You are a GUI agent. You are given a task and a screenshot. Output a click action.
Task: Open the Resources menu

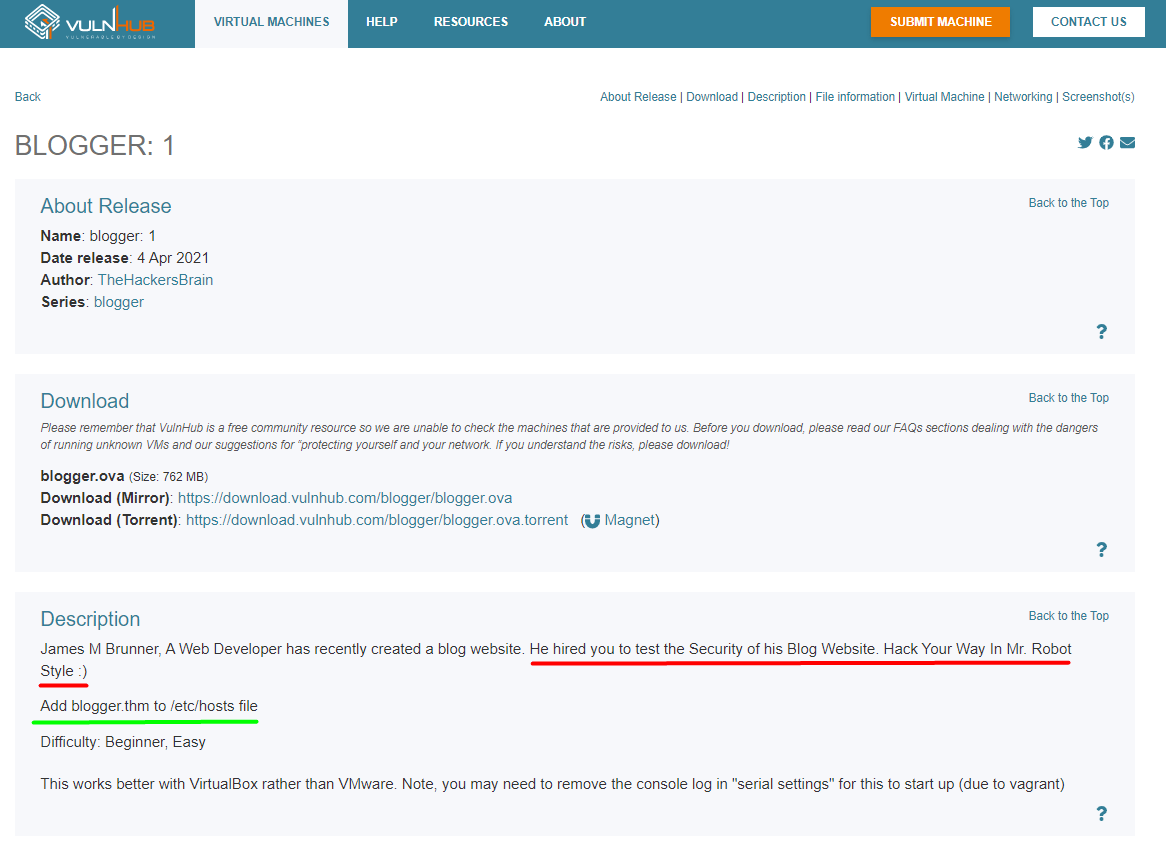tap(471, 22)
